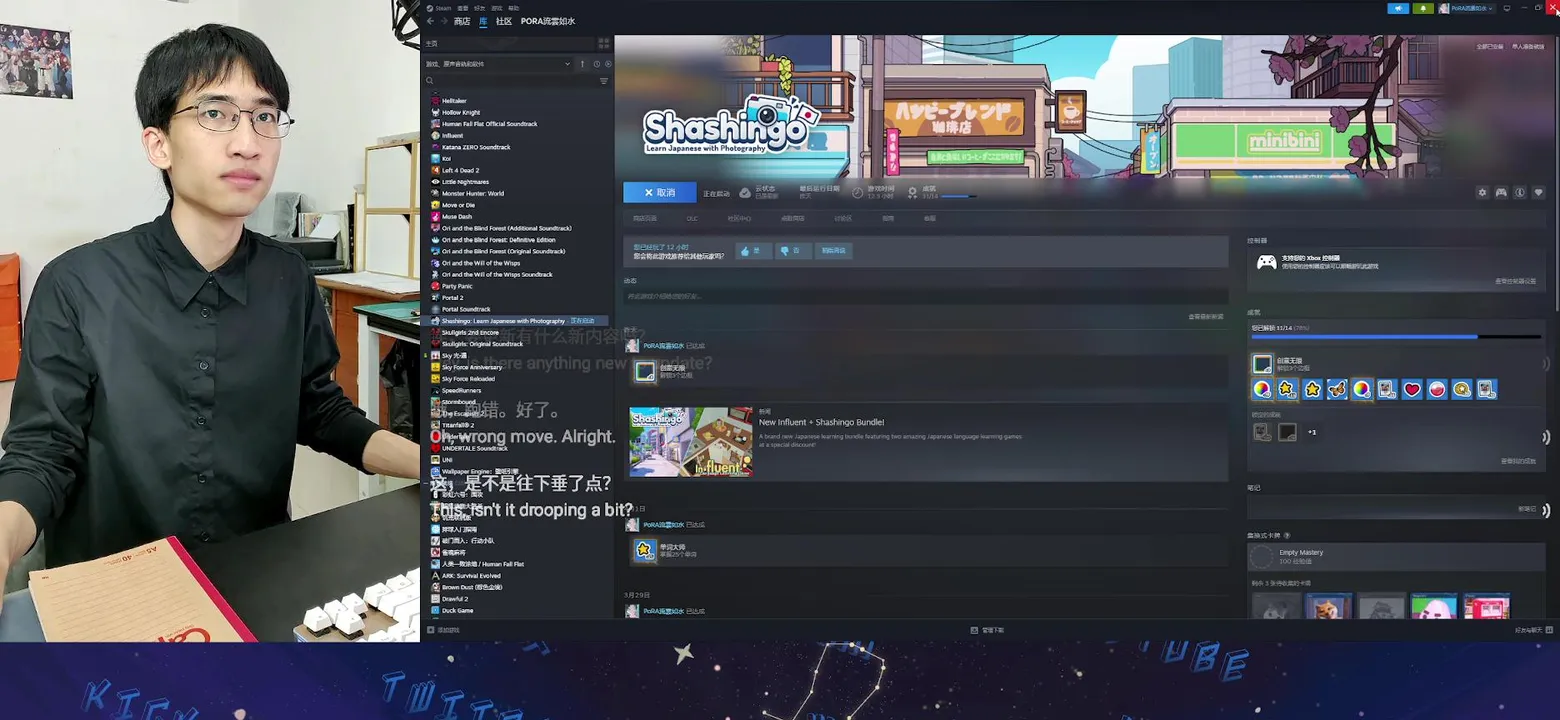Expand the 游戏、原声音轨和软件 library filter dropdown
1560x720 pixels.
[498, 64]
